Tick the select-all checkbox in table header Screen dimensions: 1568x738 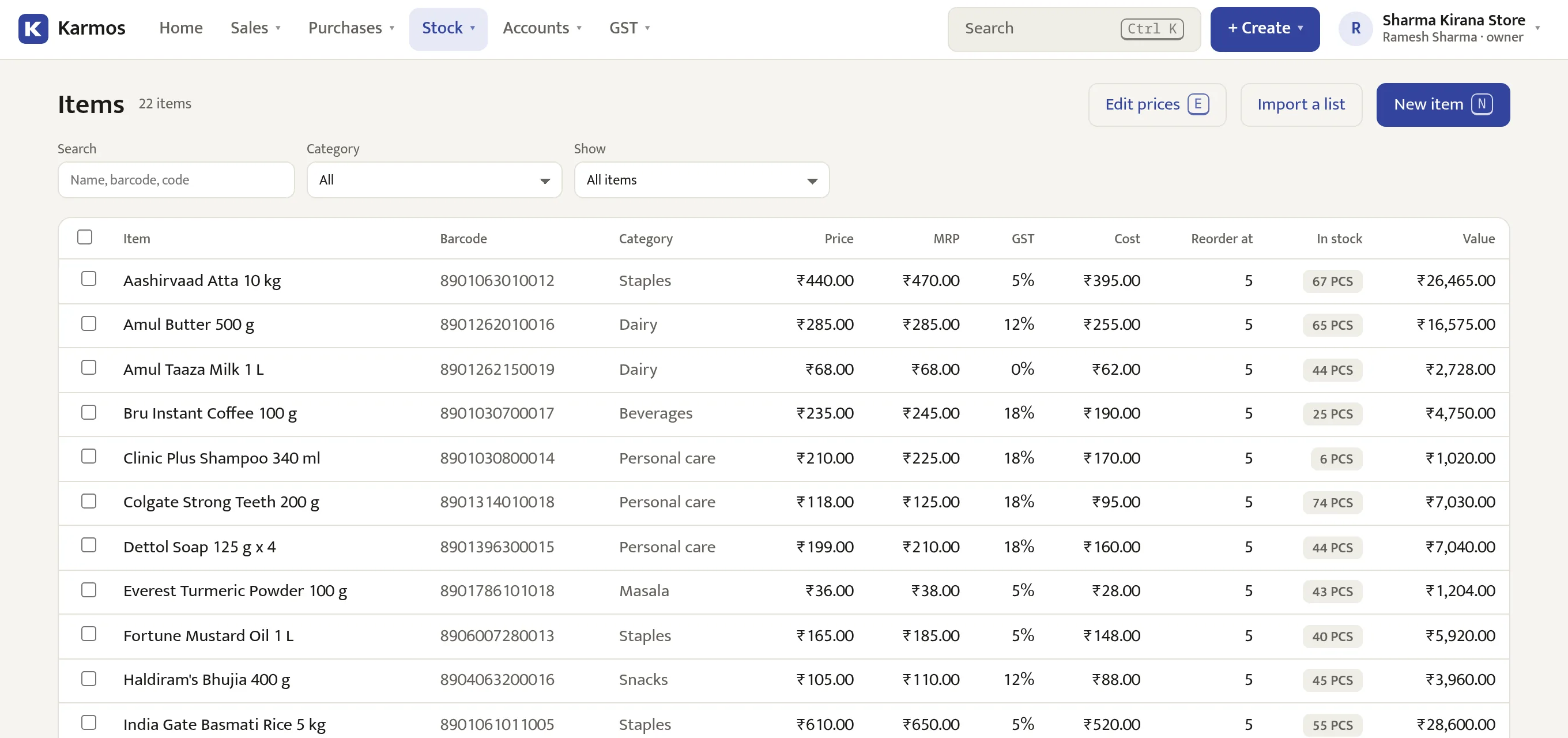[x=85, y=237]
